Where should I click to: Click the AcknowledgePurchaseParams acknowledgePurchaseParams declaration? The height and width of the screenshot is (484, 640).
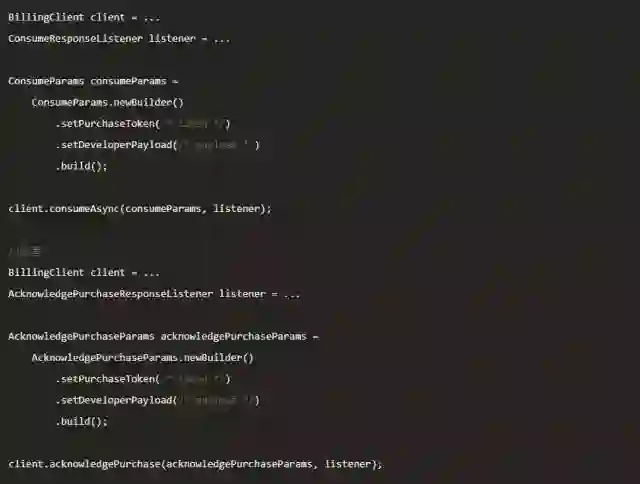coord(163,336)
